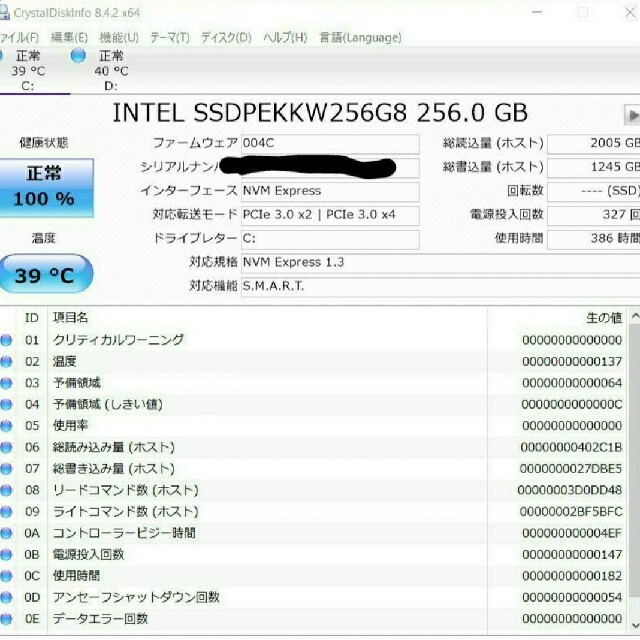The image size is (640, 640).
Task: Select the C: drive 39 °C tab
Action: [28, 70]
